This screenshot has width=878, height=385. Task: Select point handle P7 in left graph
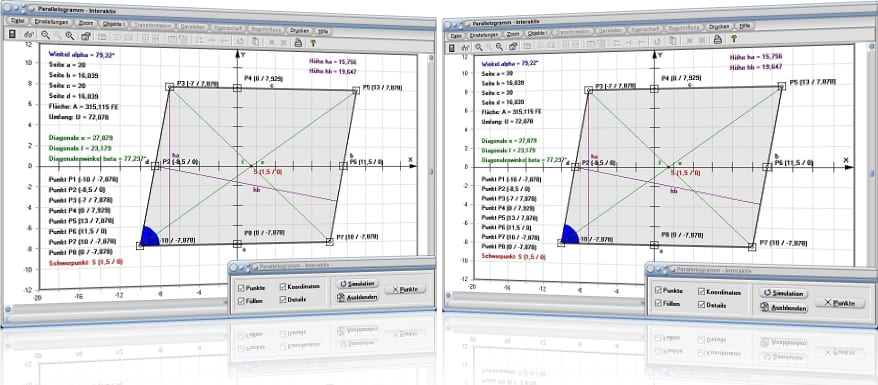tap(330, 241)
